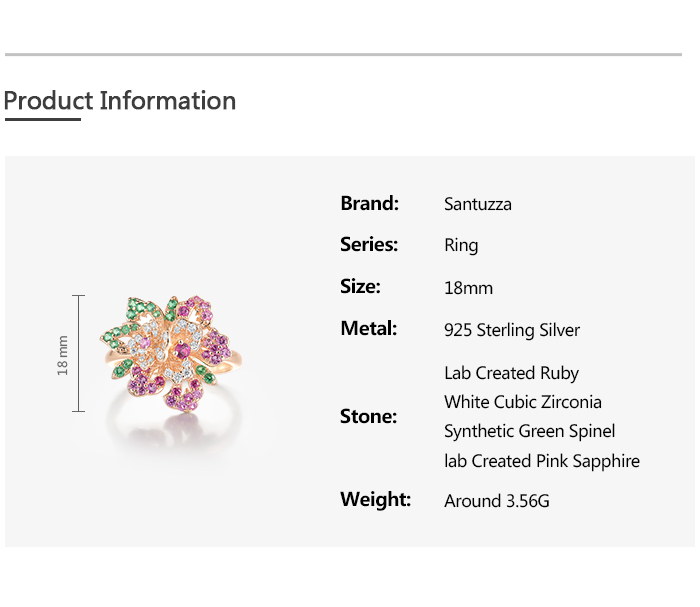Select the Size label
Viewport: 700px width, 607px height.
coord(360,287)
